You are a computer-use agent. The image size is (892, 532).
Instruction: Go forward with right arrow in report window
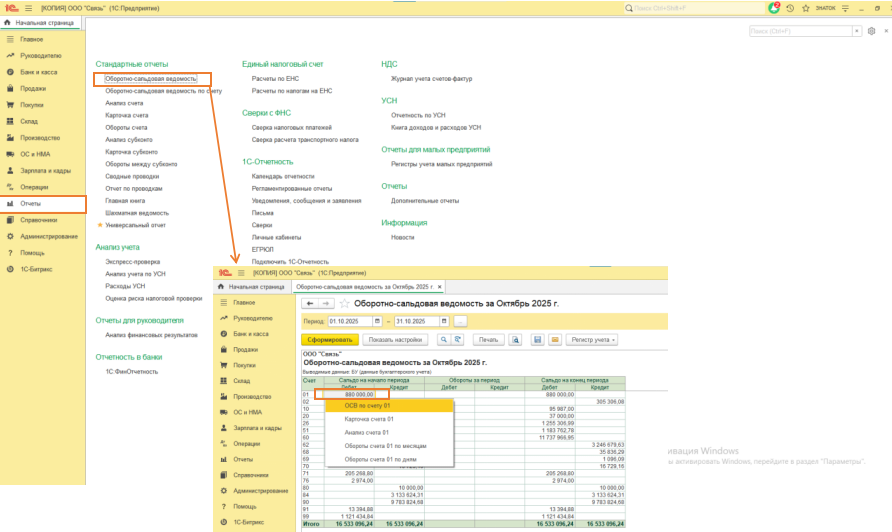[x=325, y=304]
